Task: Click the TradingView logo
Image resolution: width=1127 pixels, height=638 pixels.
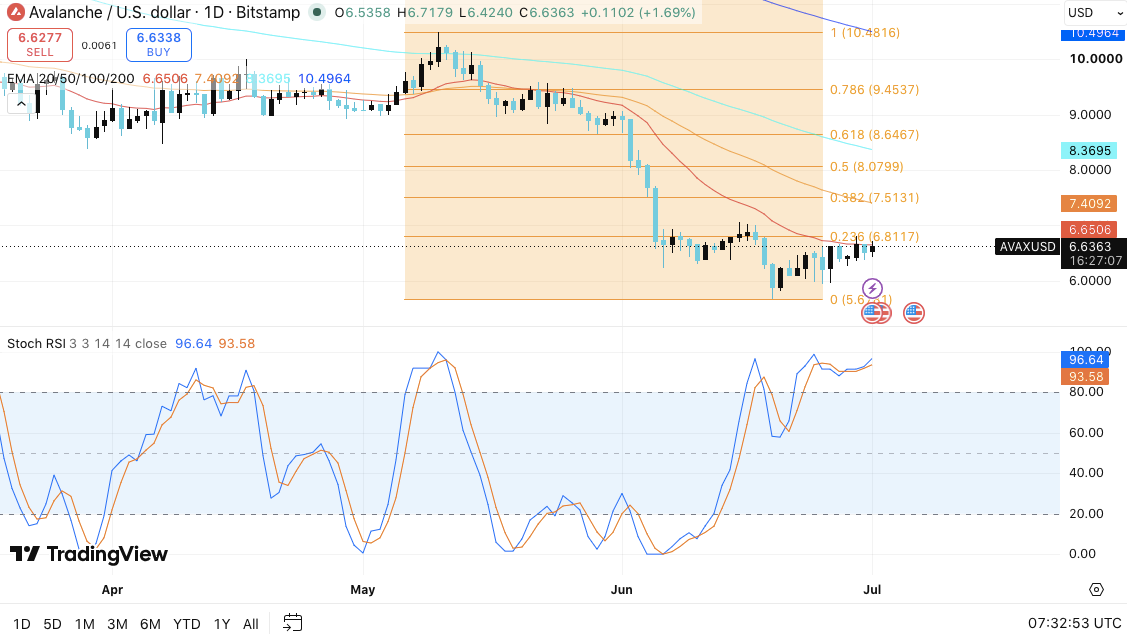Action: pyautogui.click(x=88, y=554)
